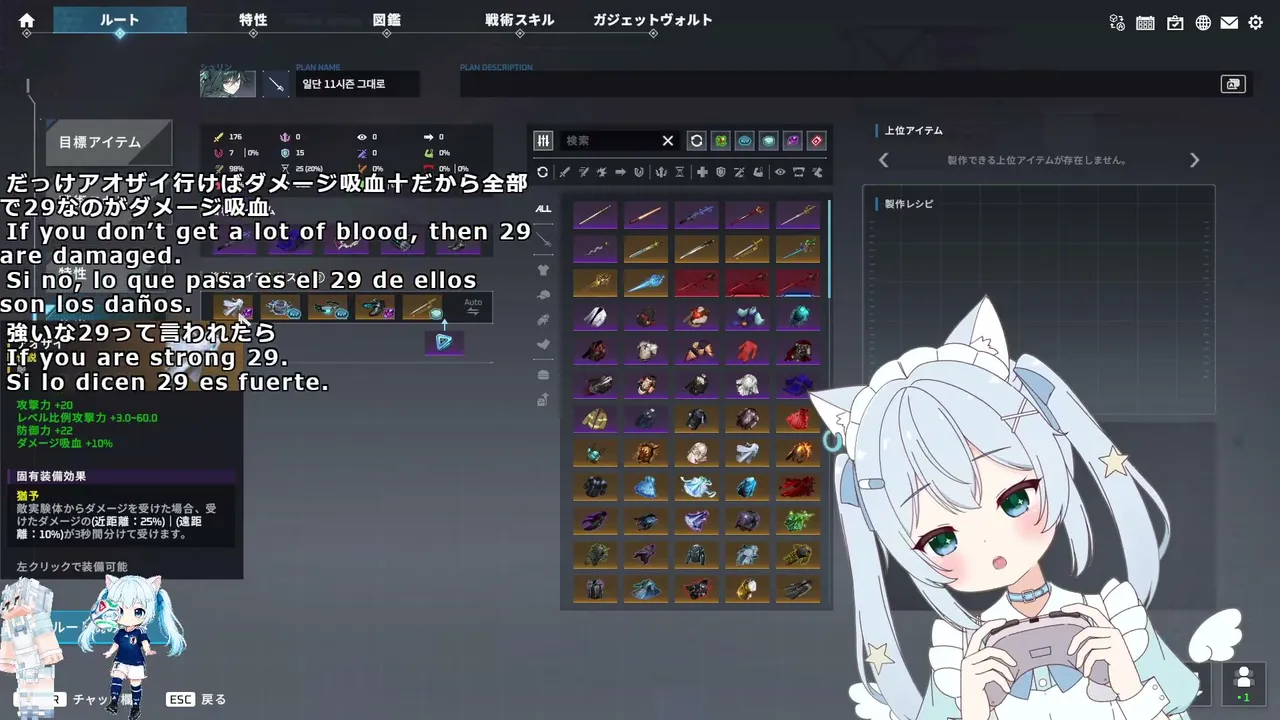
Task: Toggle the plus health stat filter
Action: [x=702, y=172]
